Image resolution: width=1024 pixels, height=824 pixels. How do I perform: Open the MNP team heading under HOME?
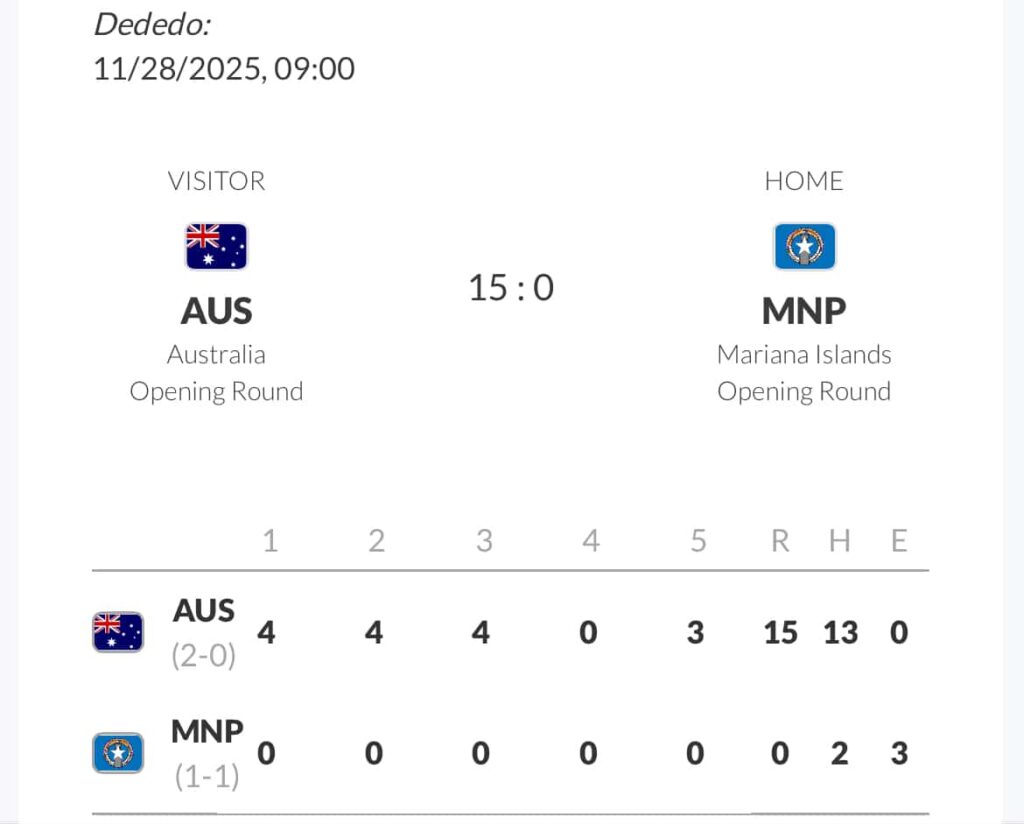click(x=804, y=311)
